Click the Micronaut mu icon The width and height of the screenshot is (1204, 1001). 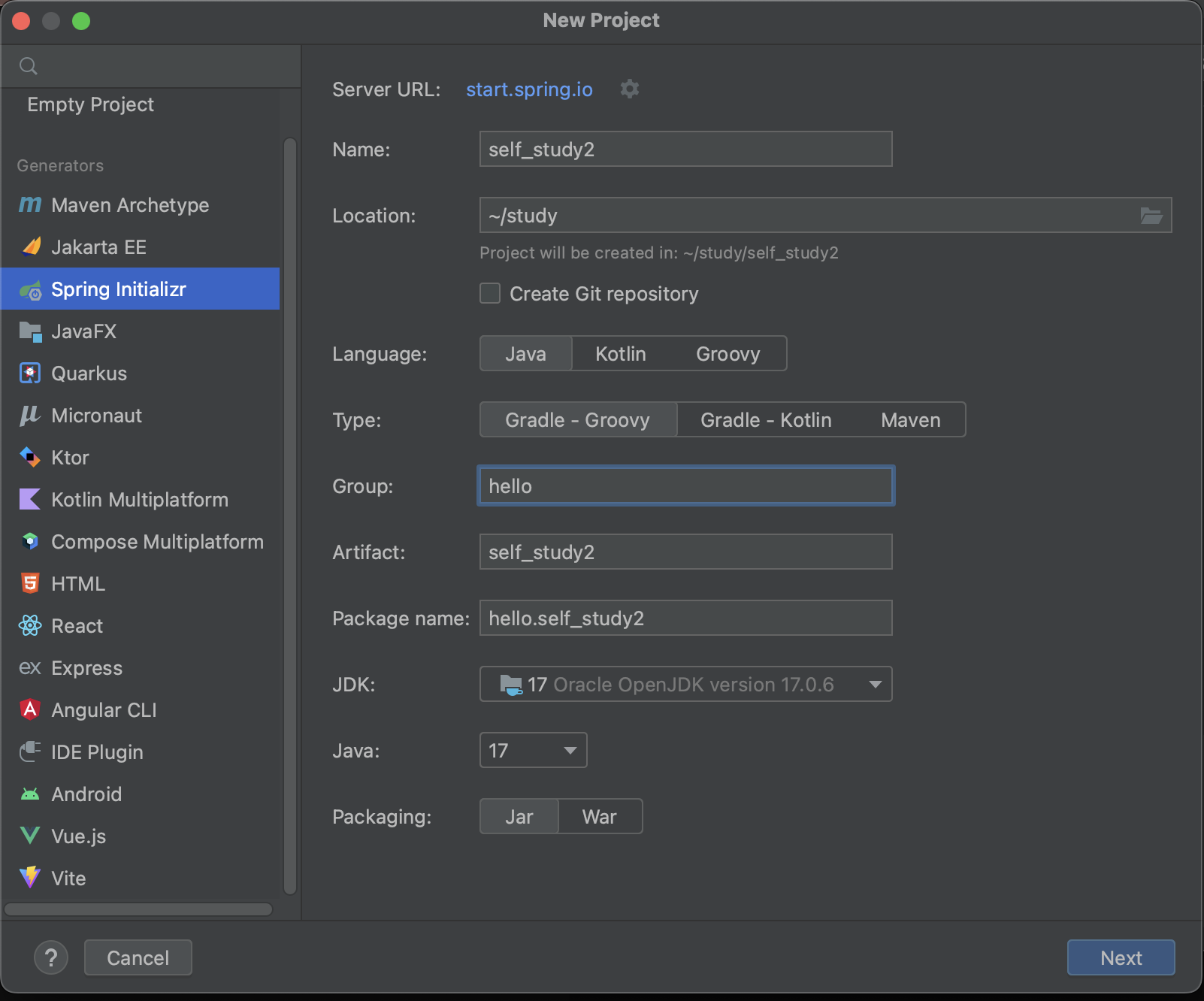(x=30, y=416)
